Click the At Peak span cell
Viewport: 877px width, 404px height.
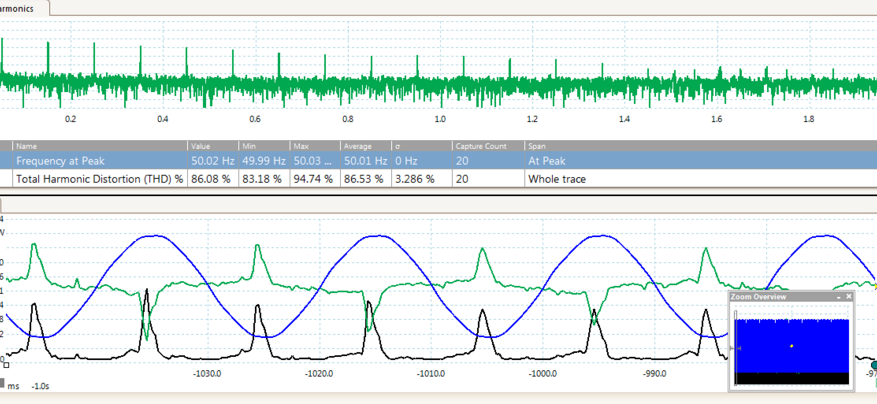700,161
